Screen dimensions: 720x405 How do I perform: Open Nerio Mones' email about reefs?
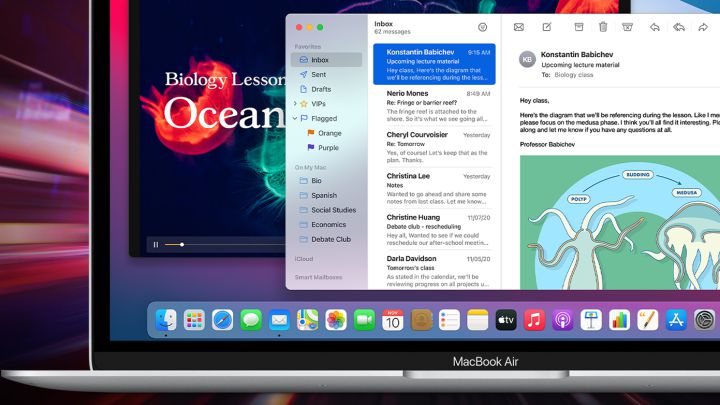437,106
